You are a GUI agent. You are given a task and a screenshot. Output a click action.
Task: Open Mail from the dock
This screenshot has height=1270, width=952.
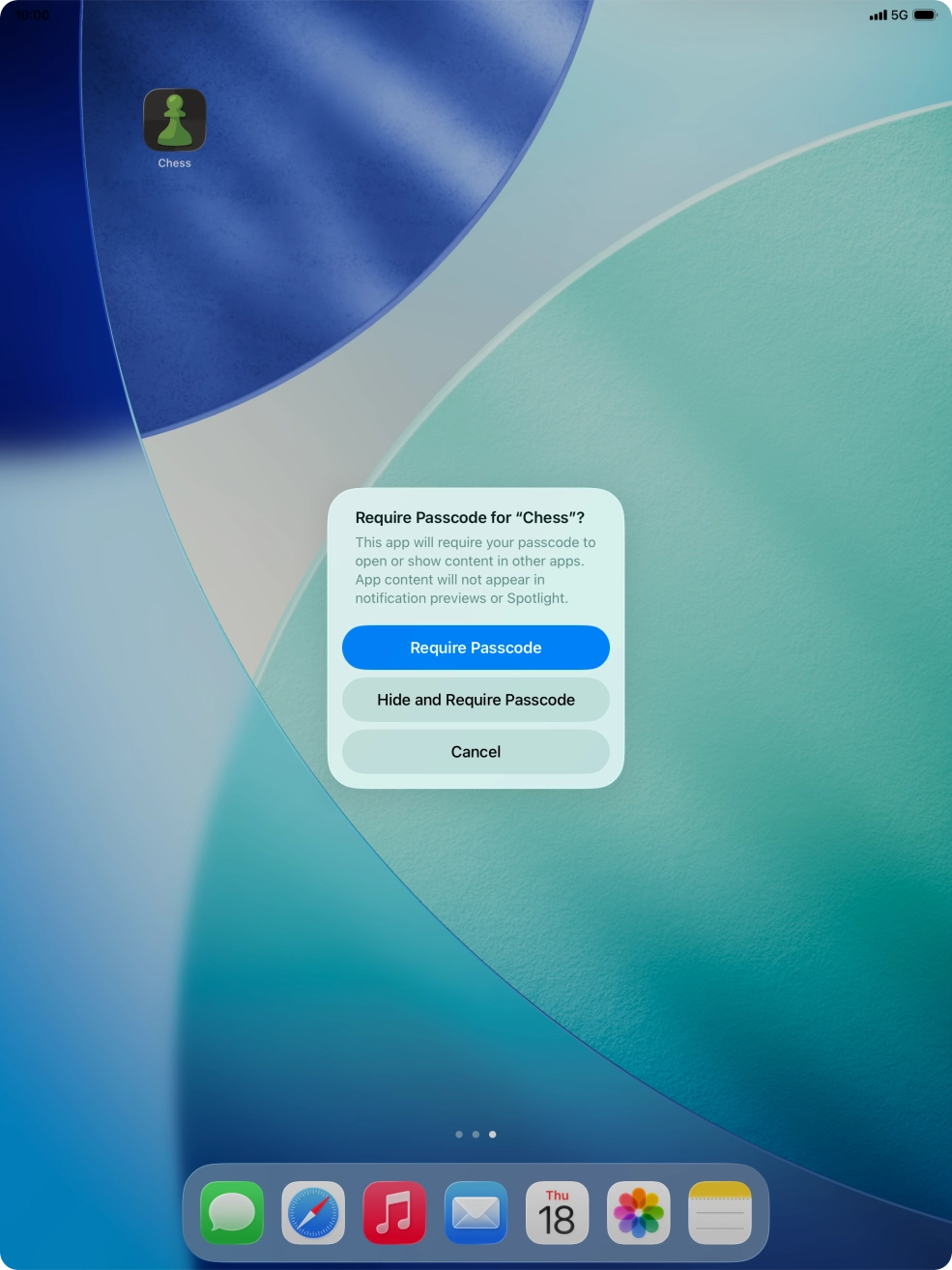pyautogui.click(x=476, y=1212)
